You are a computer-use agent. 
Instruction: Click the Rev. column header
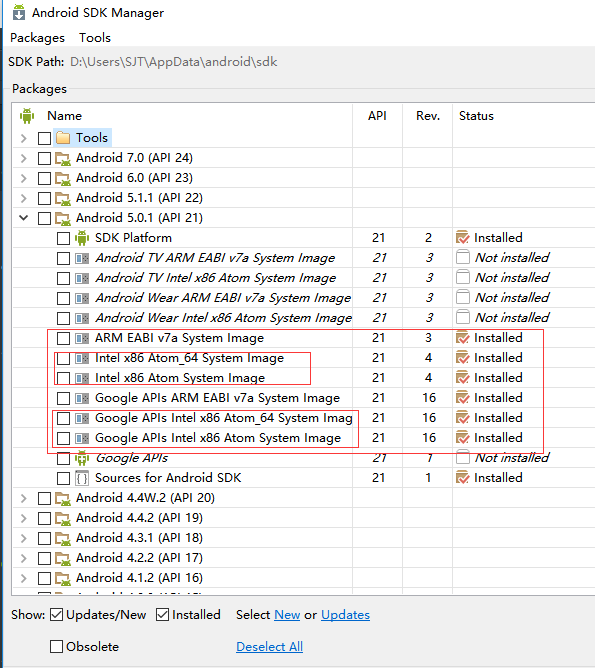coord(428,116)
